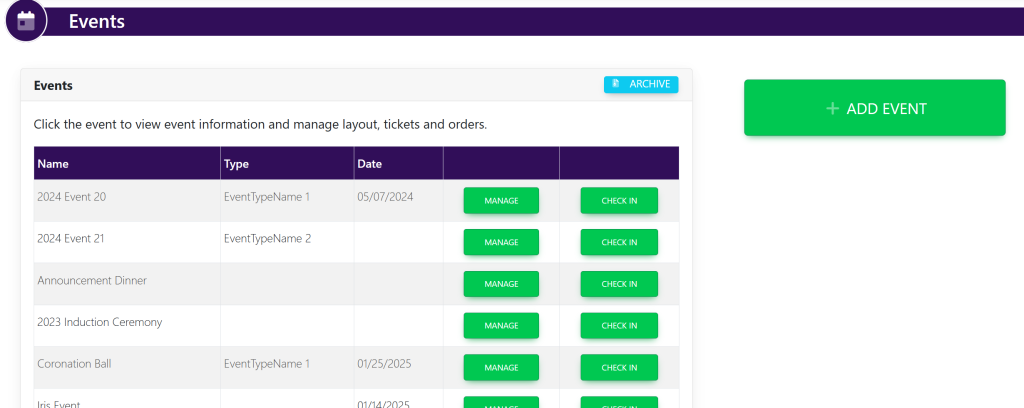This screenshot has height=408, width=1024.
Task: Click the Type column header
Action: pyautogui.click(x=236, y=164)
